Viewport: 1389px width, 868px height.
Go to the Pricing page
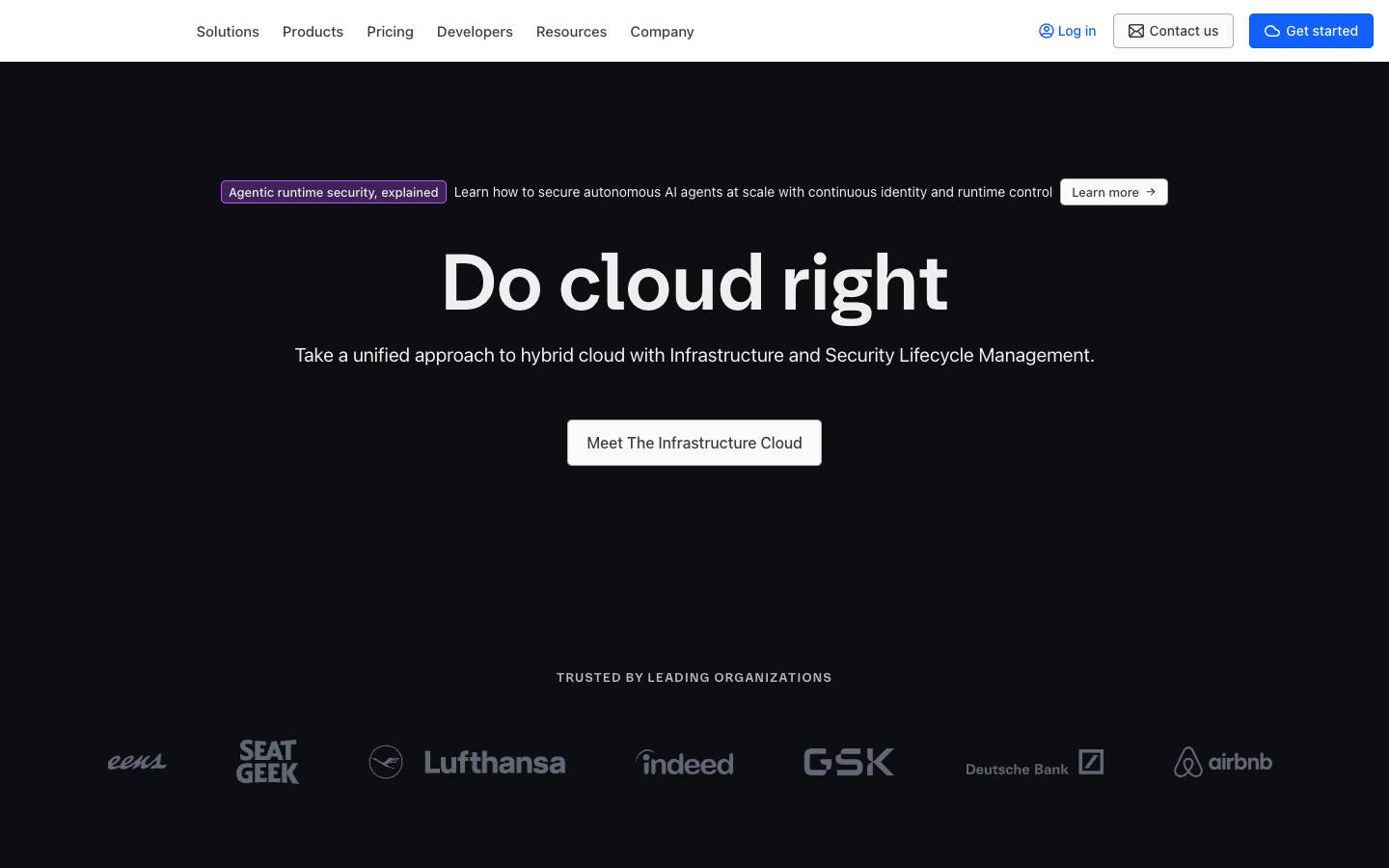[x=390, y=32]
